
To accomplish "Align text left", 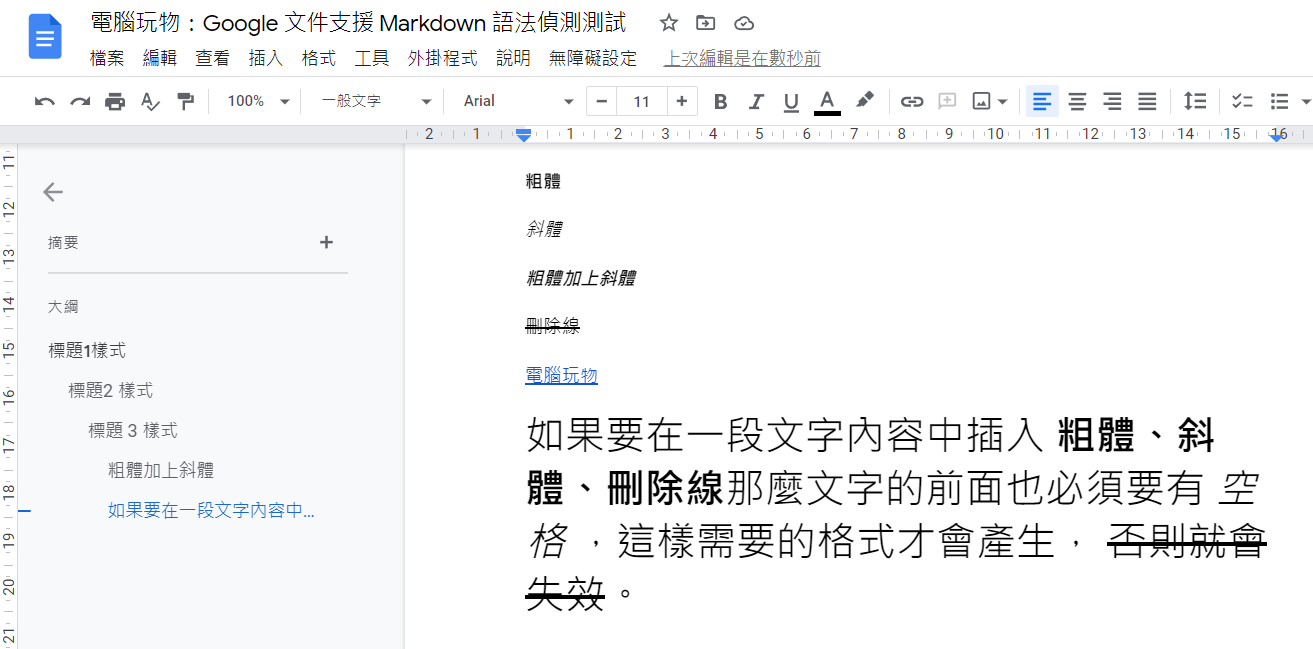I will pos(1042,101).
